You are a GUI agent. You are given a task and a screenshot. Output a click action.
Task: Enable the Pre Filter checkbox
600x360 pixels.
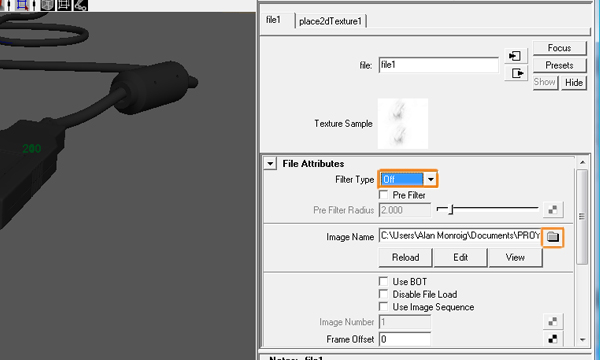(x=383, y=195)
